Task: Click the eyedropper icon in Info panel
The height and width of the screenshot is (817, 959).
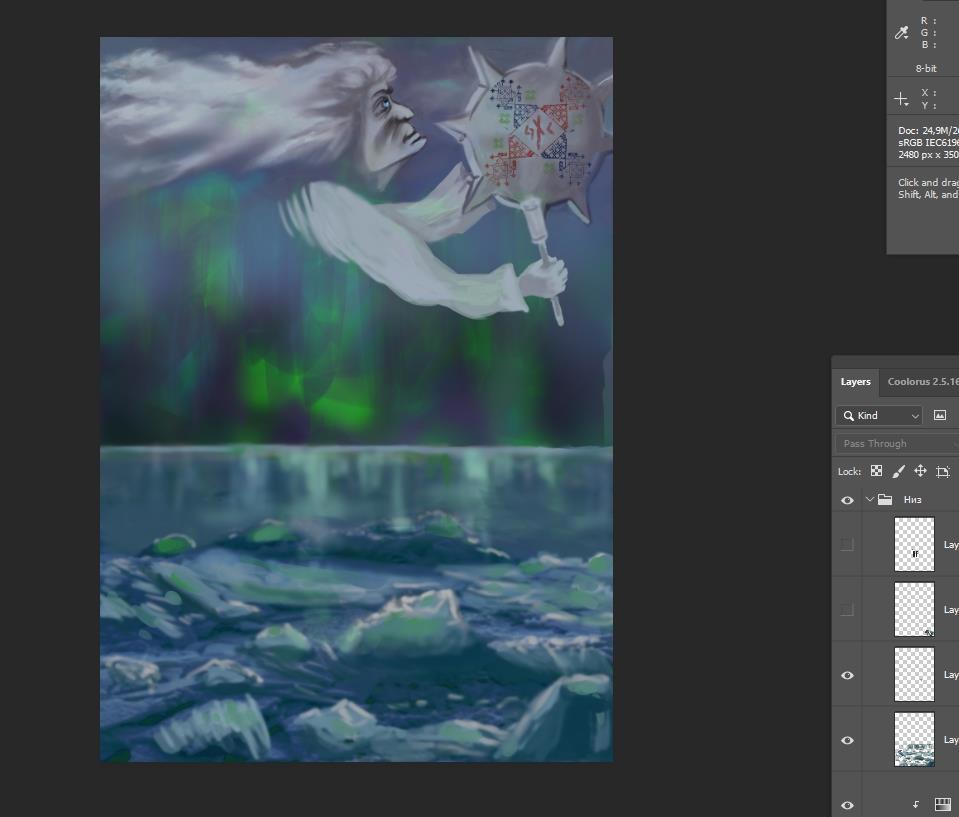Action: 901,33
